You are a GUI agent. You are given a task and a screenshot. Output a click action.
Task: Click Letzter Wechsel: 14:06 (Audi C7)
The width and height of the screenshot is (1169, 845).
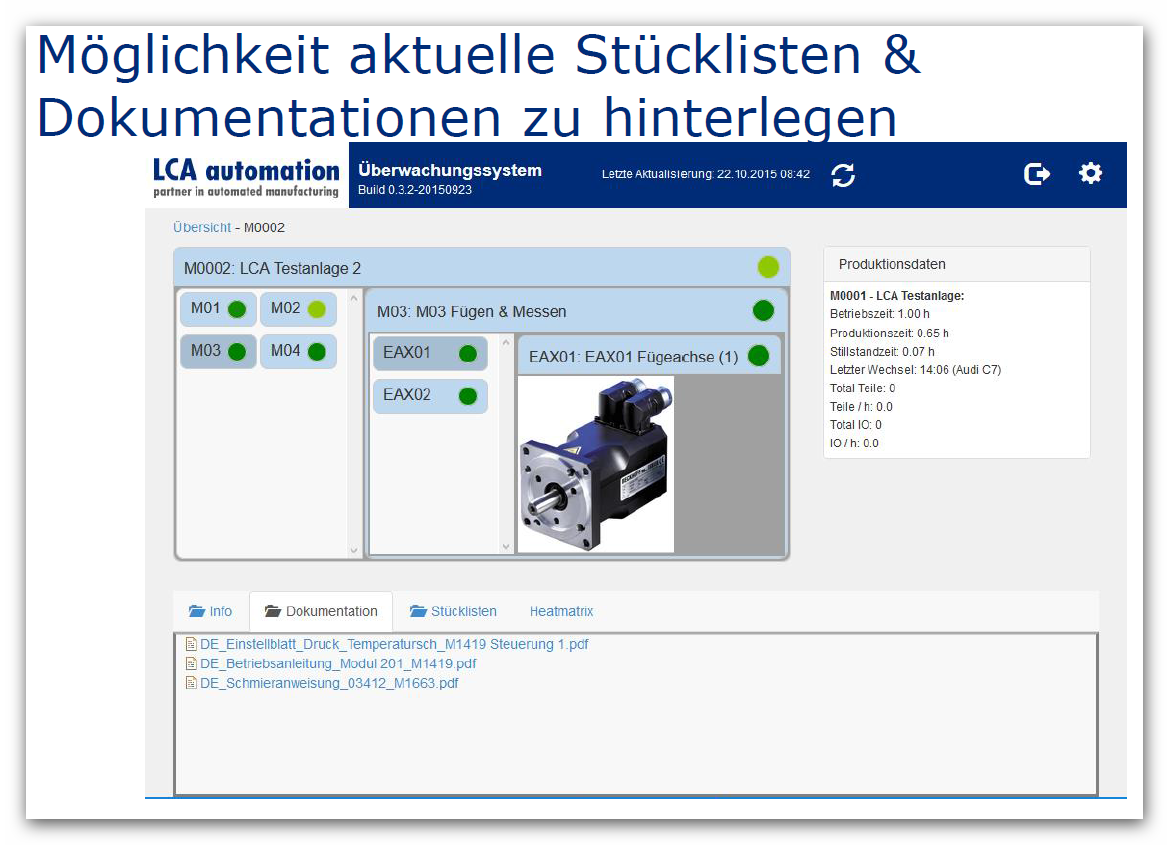tap(916, 370)
